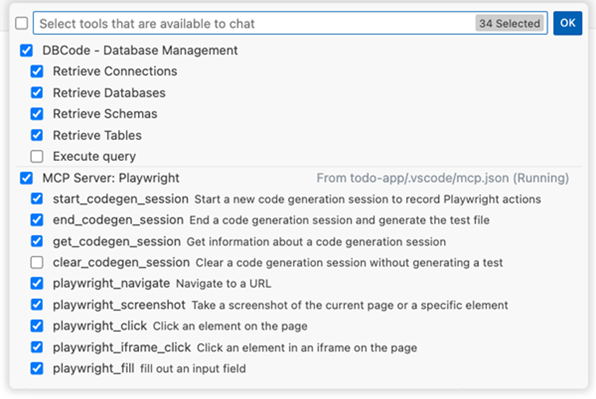Uncheck get_codegen_session tool
This screenshot has height=399, width=596.
[37, 241]
